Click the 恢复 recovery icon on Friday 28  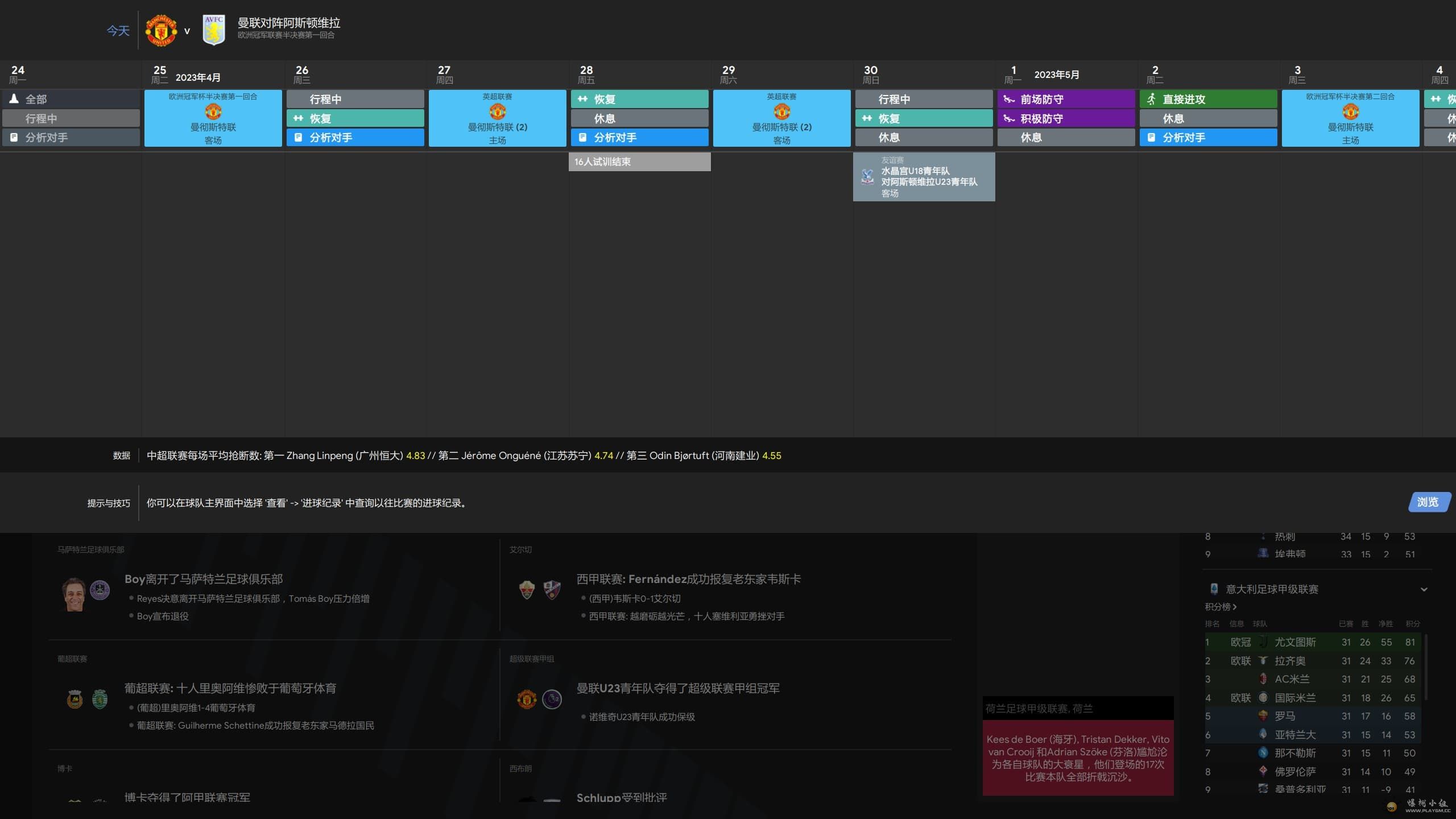point(582,99)
